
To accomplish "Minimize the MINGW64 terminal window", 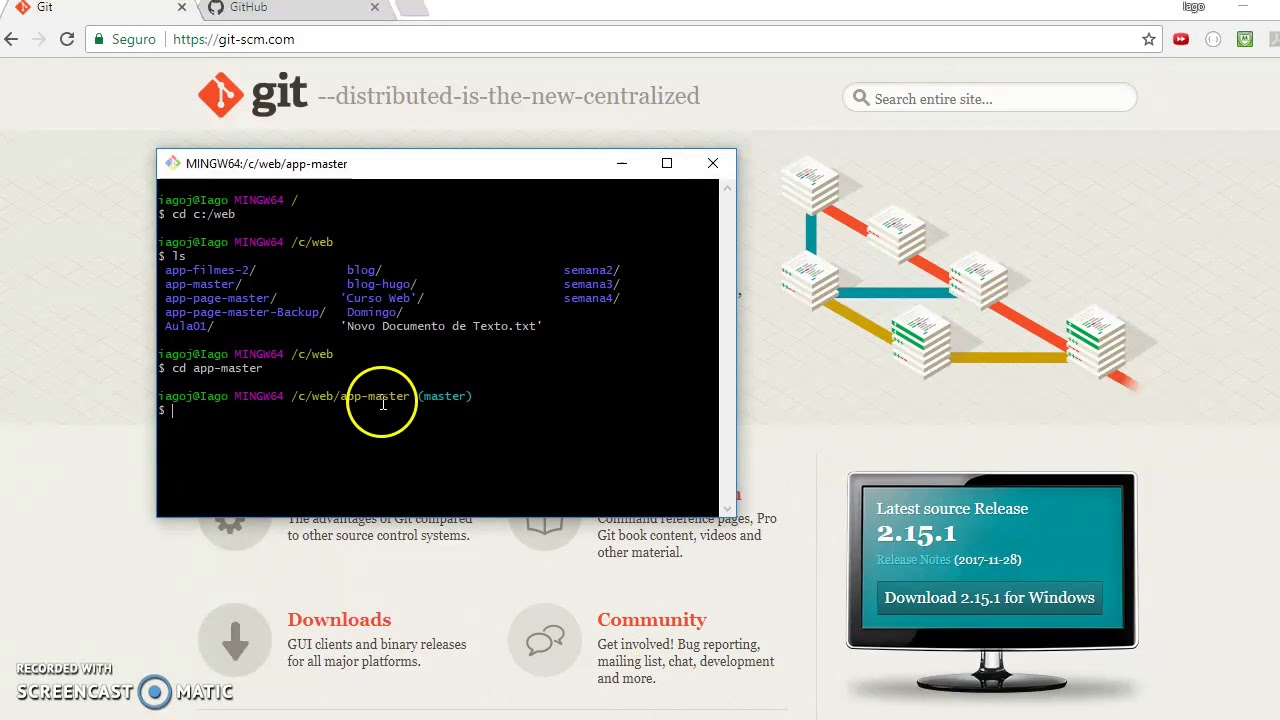I will 621,163.
